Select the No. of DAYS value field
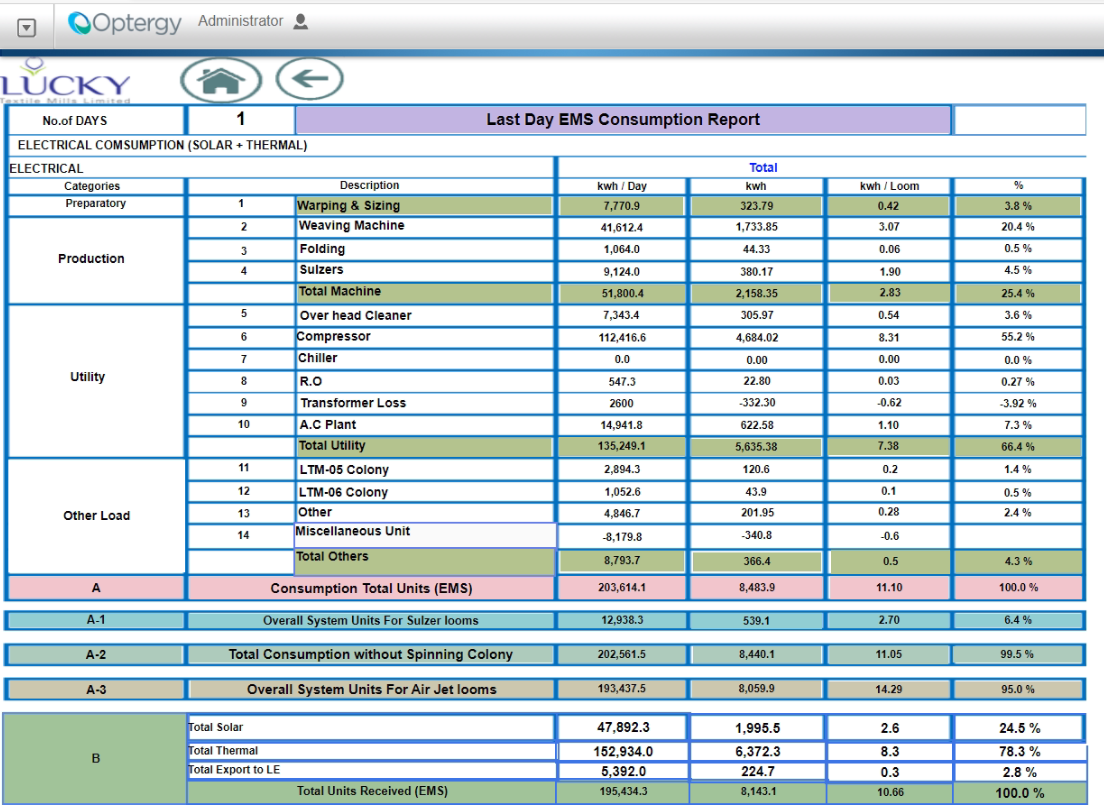The height and width of the screenshot is (812, 1104). coord(240,120)
